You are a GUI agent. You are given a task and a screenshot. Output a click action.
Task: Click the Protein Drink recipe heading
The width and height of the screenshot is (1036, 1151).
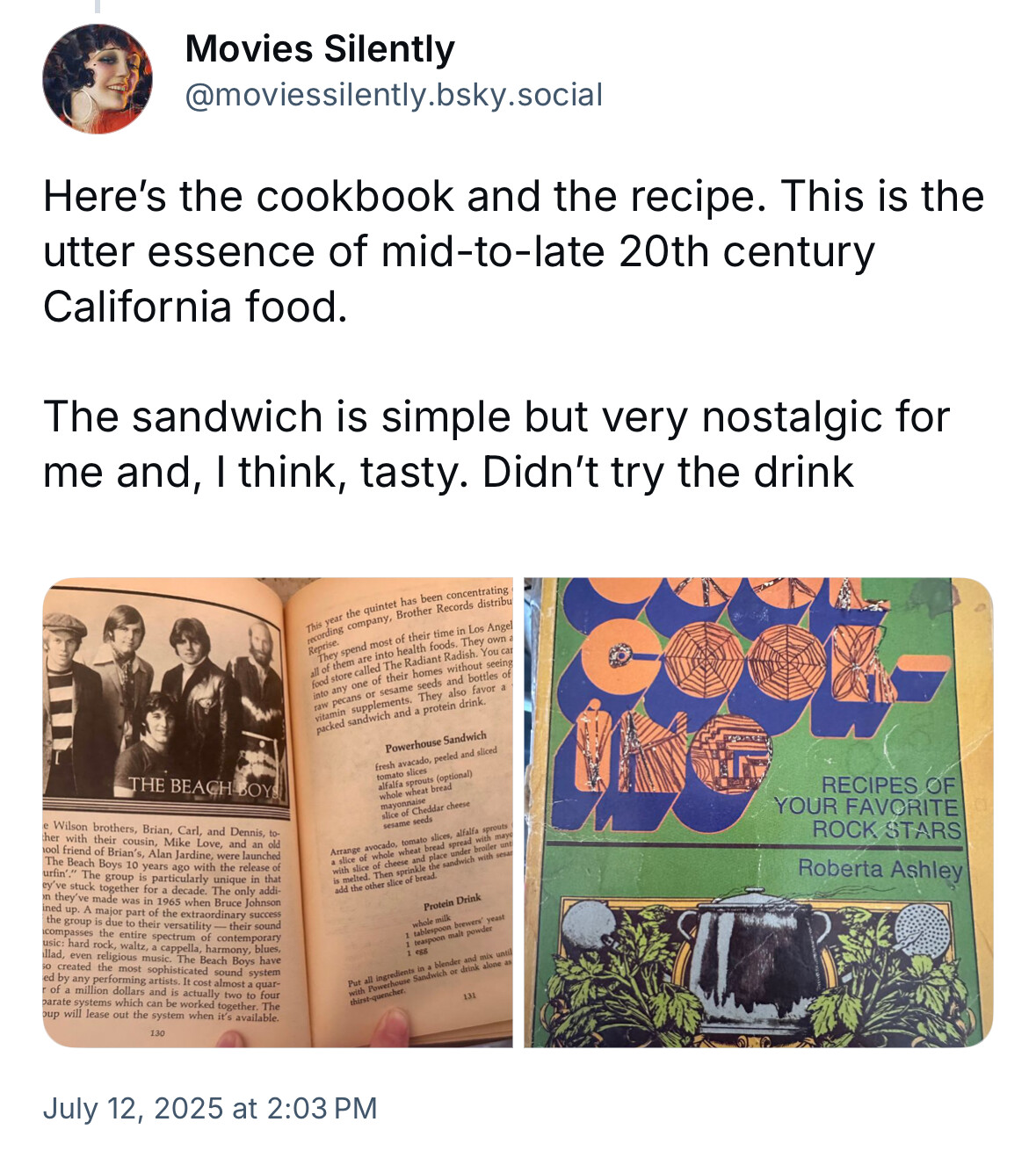[x=453, y=901]
